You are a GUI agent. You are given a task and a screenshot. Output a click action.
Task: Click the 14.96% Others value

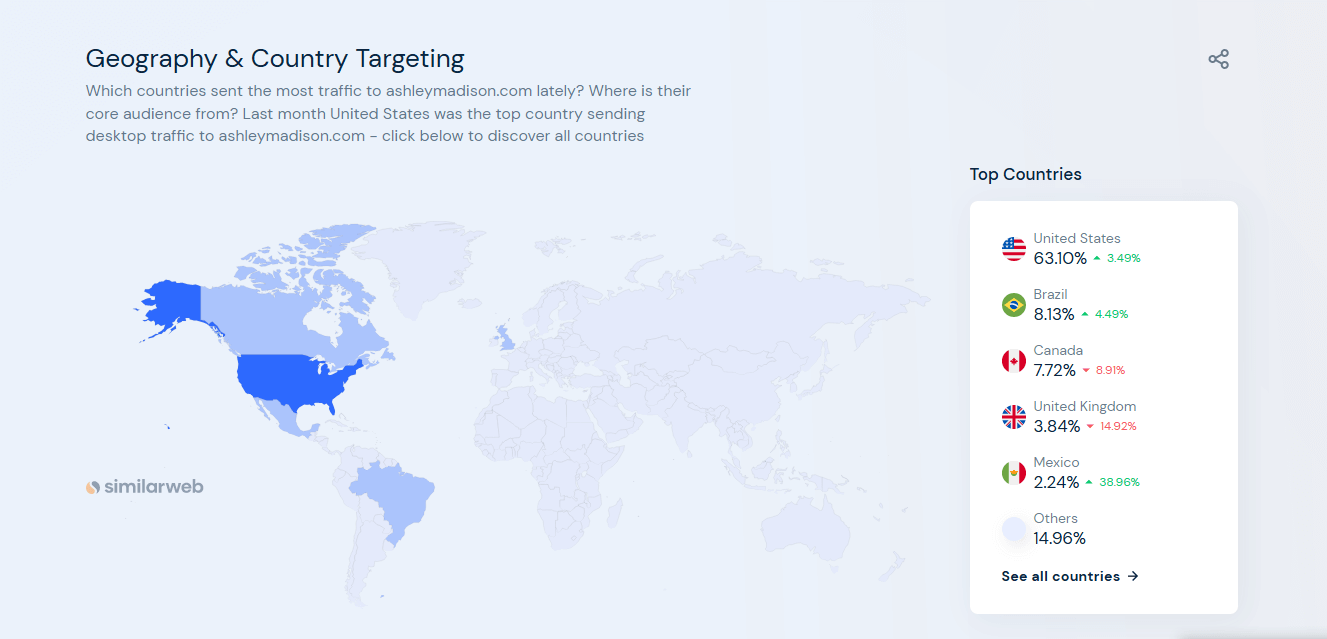click(1060, 538)
